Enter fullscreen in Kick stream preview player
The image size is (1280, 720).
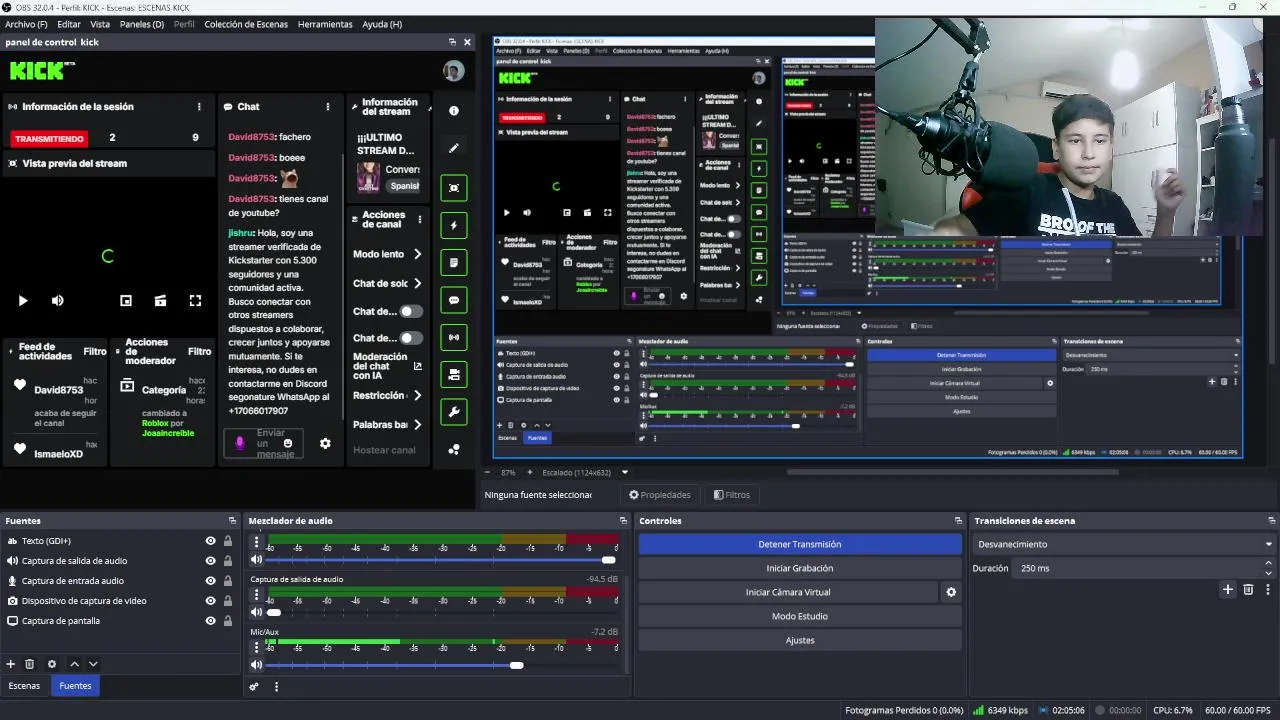195,300
